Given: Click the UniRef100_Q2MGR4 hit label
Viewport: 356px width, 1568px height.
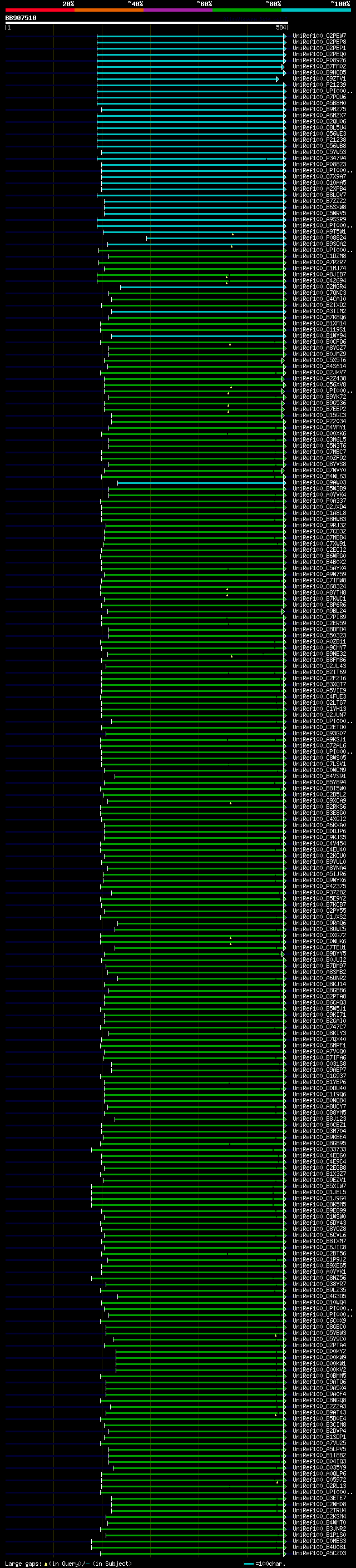Looking at the screenshot, I should pyautogui.click(x=319, y=286).
